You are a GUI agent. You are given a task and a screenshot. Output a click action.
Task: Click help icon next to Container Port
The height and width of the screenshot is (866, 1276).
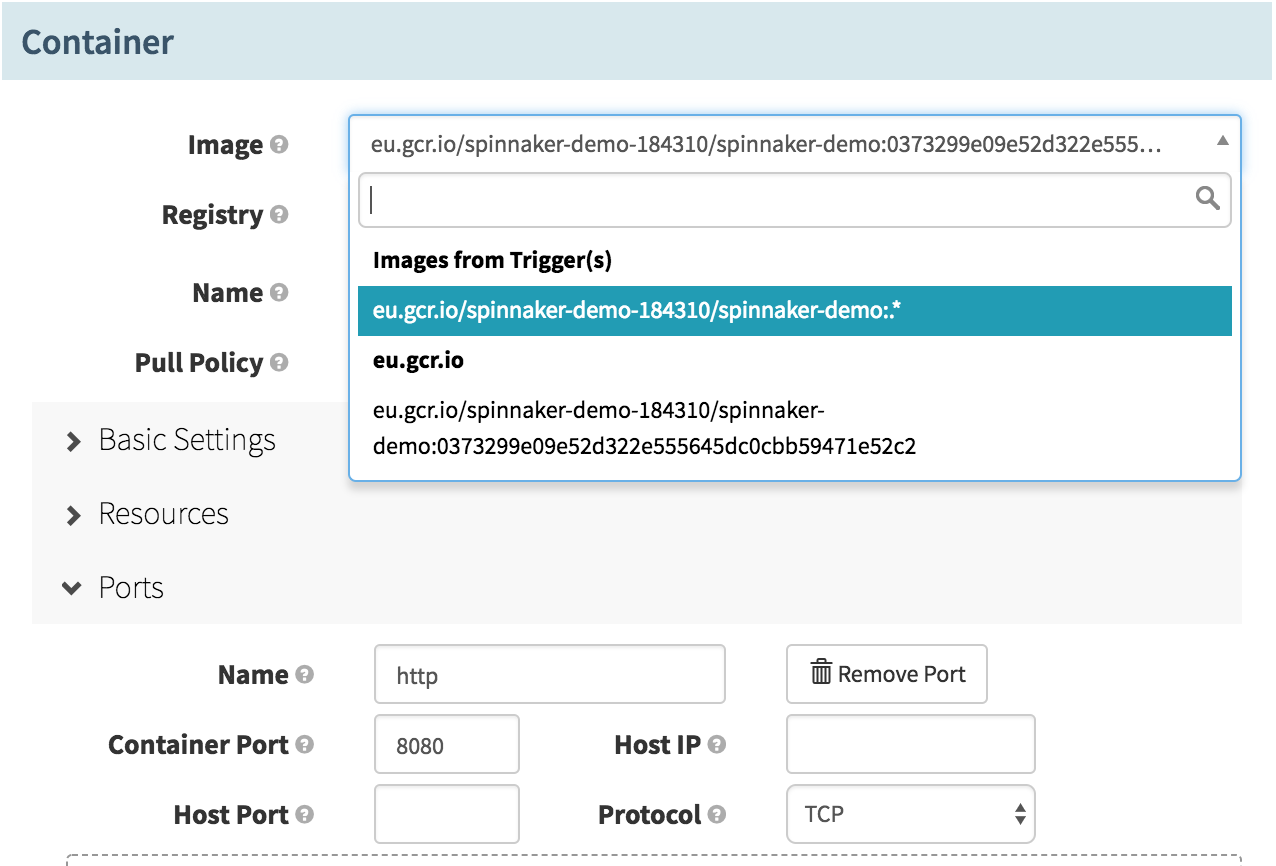tap(305, 745)
